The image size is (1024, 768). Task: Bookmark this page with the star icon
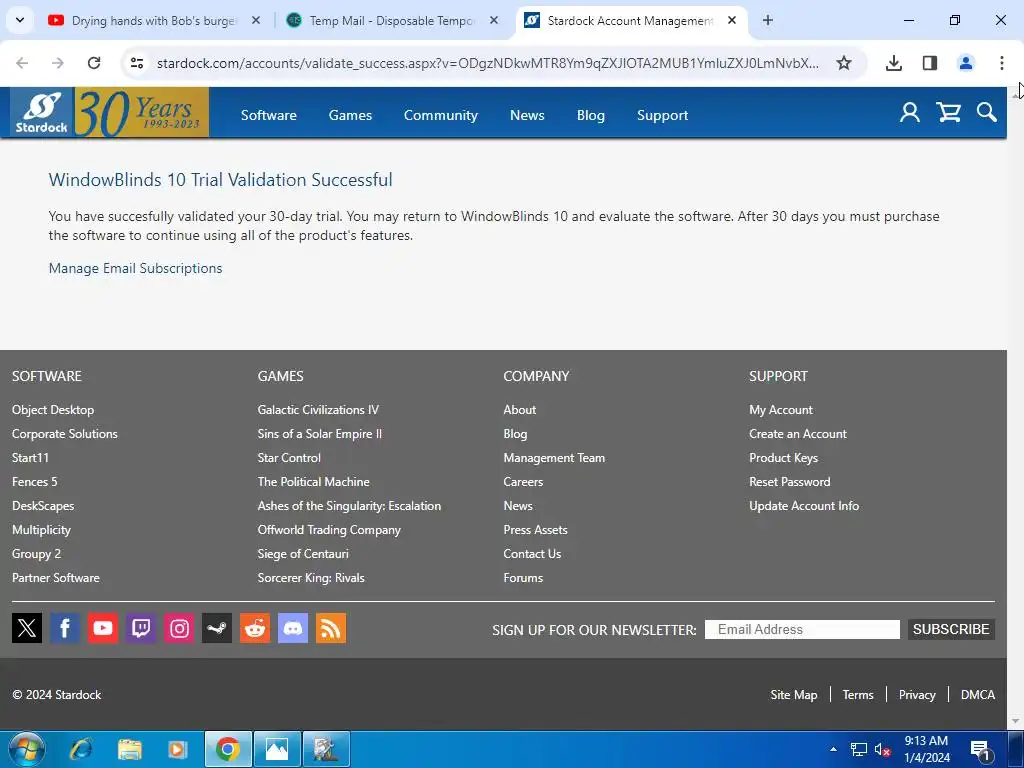pyautogui.click(x=844, y=63)
